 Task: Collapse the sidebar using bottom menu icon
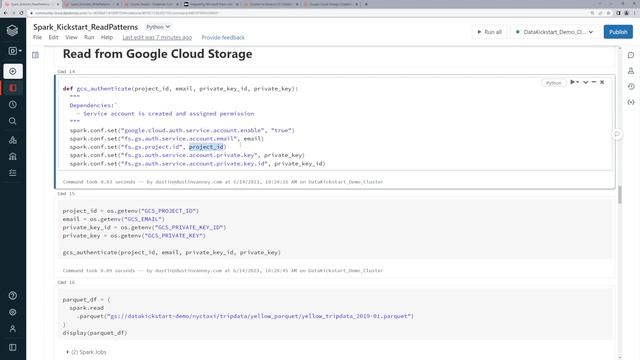[13, 347]
